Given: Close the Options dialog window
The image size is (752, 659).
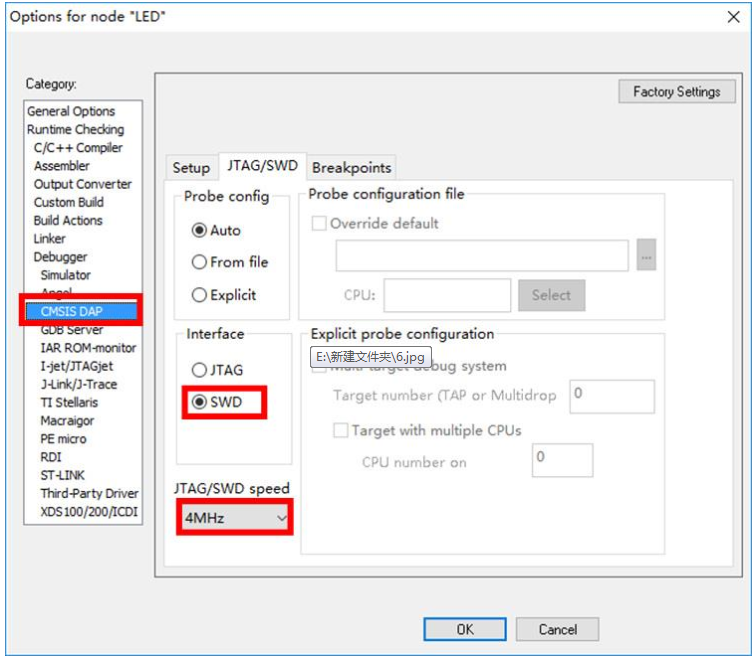Looking at the screenshot, I should [x=732, y=16].
